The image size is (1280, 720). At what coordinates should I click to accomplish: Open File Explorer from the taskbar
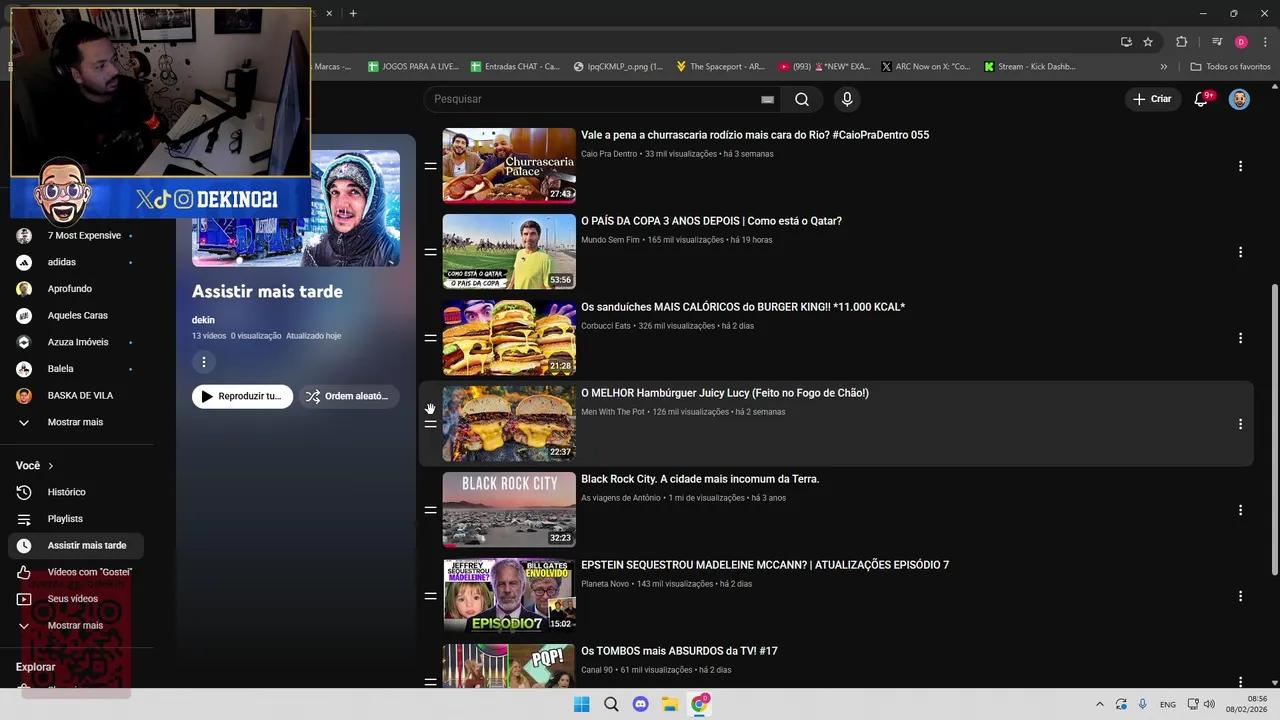(x=669, y=704)
